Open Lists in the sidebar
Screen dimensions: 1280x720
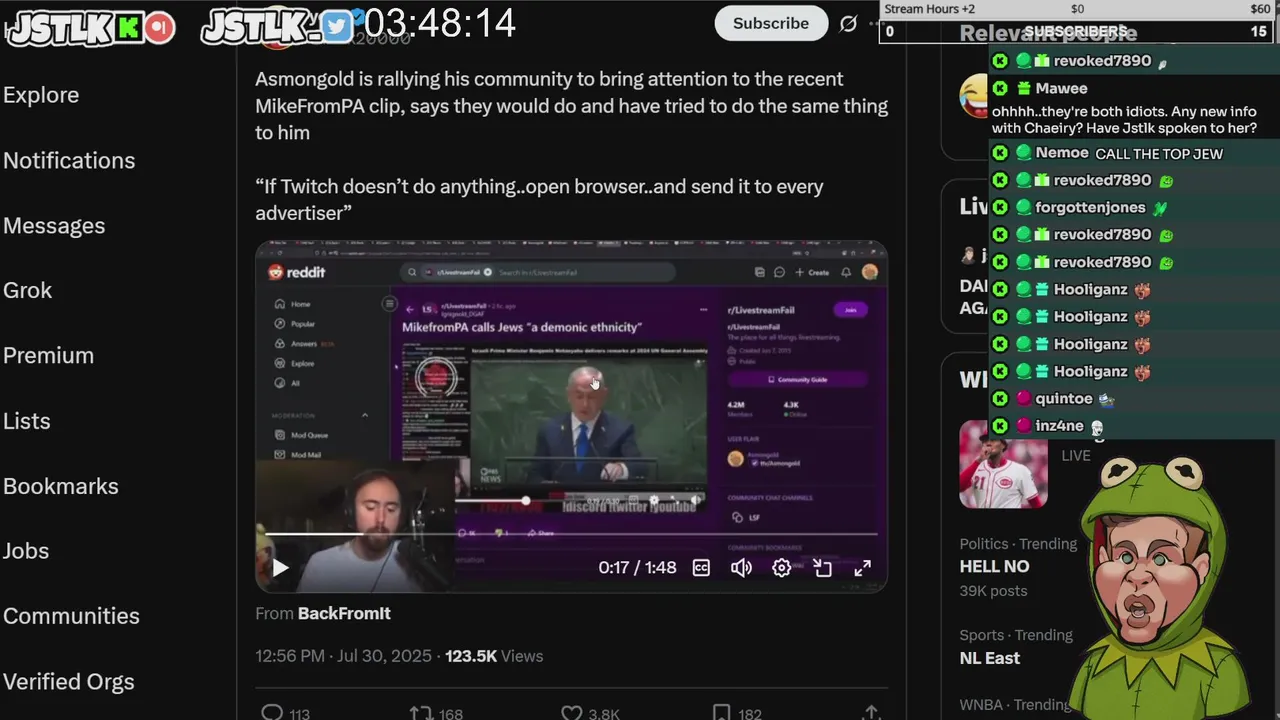27,421
